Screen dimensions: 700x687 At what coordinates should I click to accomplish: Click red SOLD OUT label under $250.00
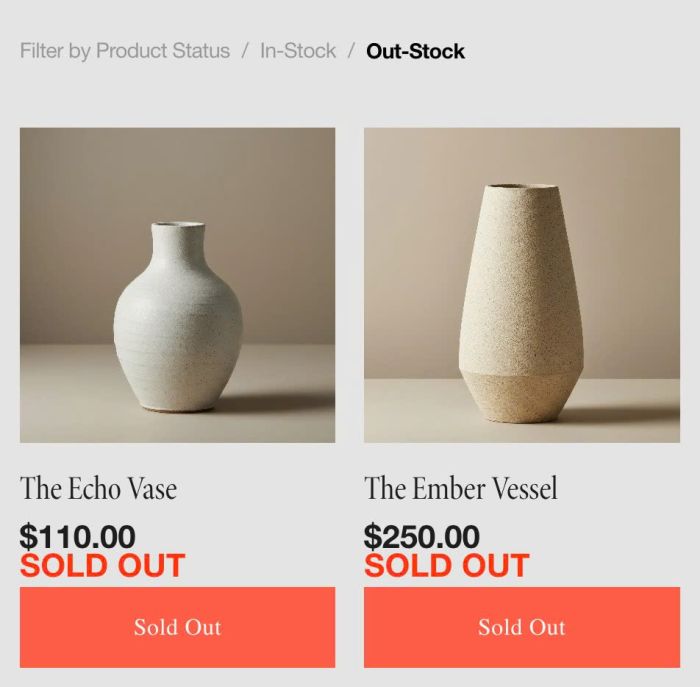pos(447,566)
